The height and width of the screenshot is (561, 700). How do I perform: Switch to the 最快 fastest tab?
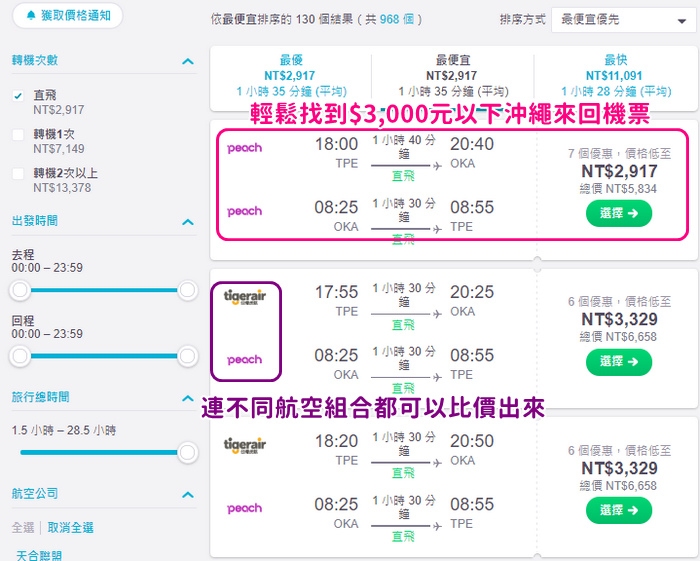(616, 75)
